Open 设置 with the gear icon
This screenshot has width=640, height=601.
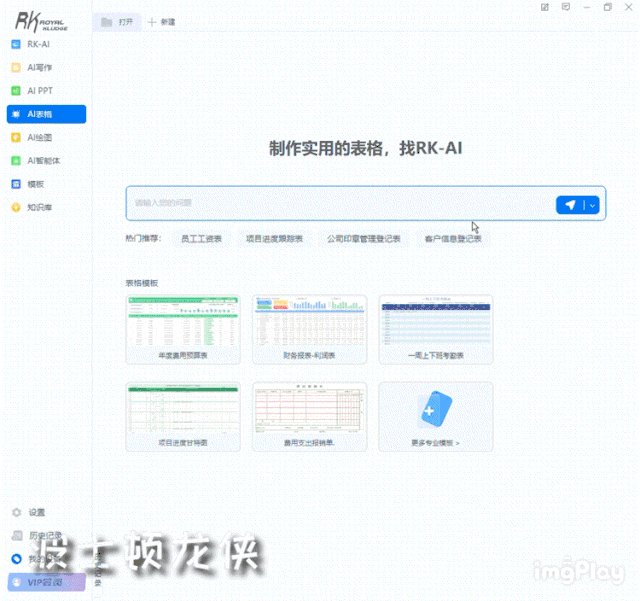29,512
